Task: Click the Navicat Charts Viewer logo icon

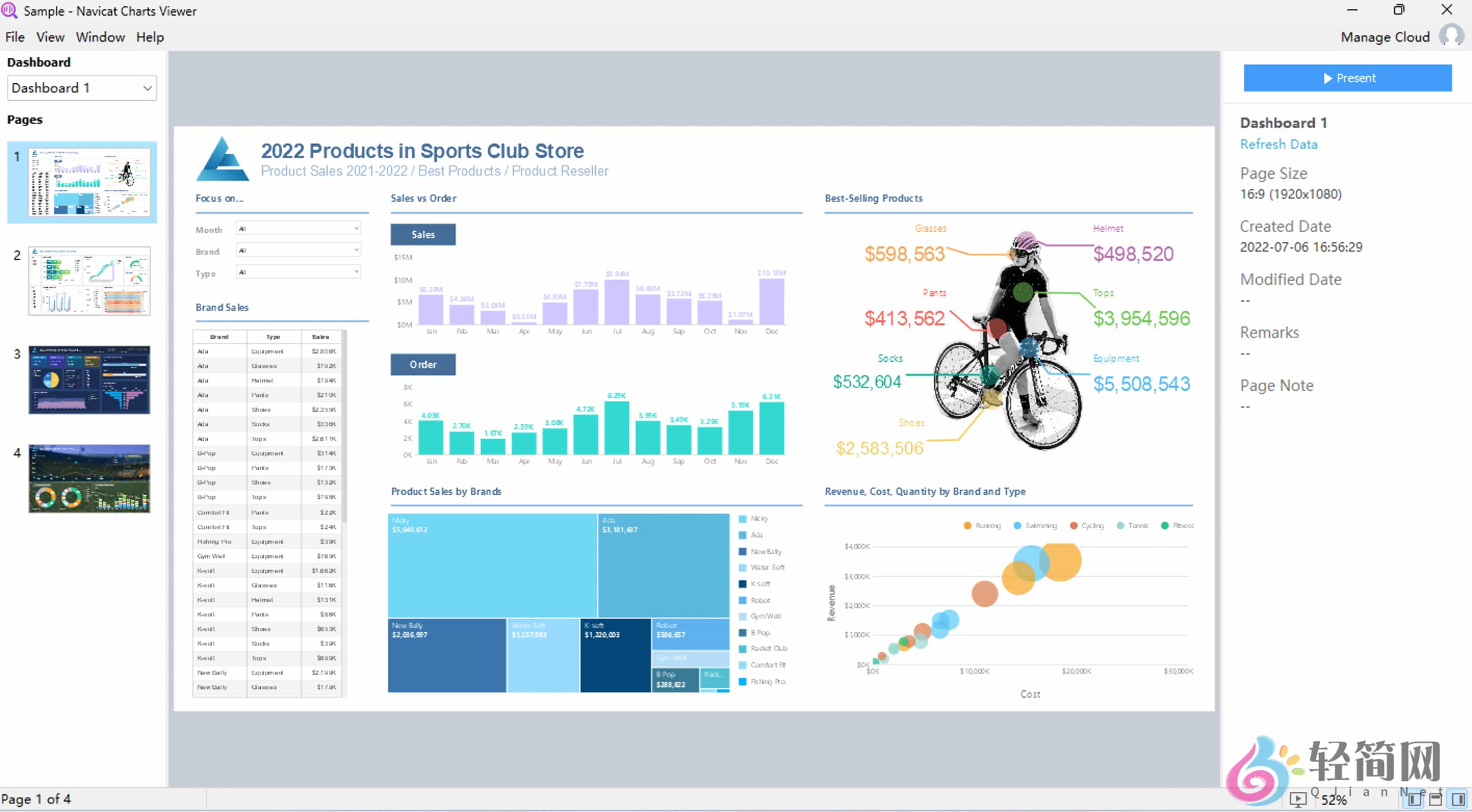Action: click(9, 10)
